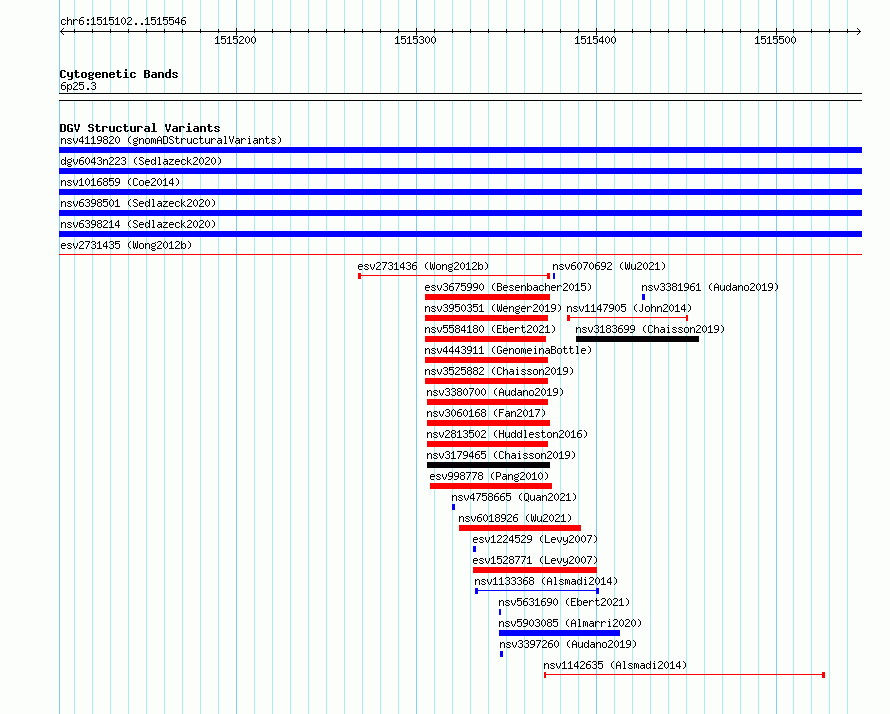Click the small blue marker under nsv4758665

pyautogui.click(x=454, y=507)
